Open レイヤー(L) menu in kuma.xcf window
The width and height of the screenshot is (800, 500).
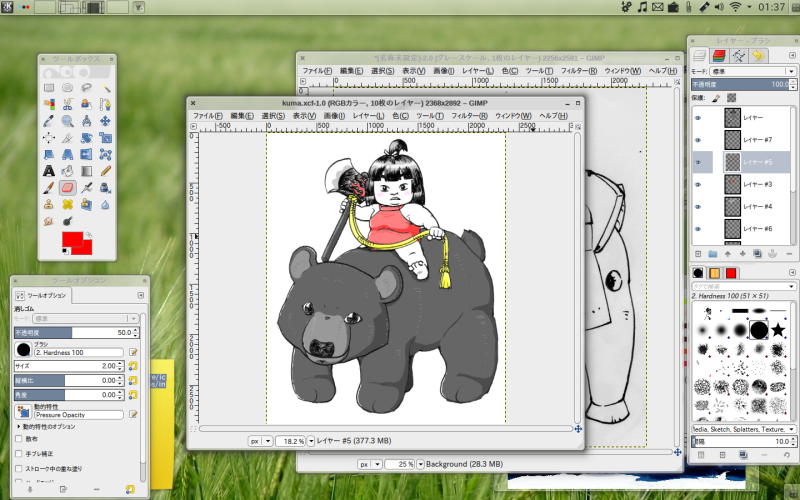(x=368, y=116)
